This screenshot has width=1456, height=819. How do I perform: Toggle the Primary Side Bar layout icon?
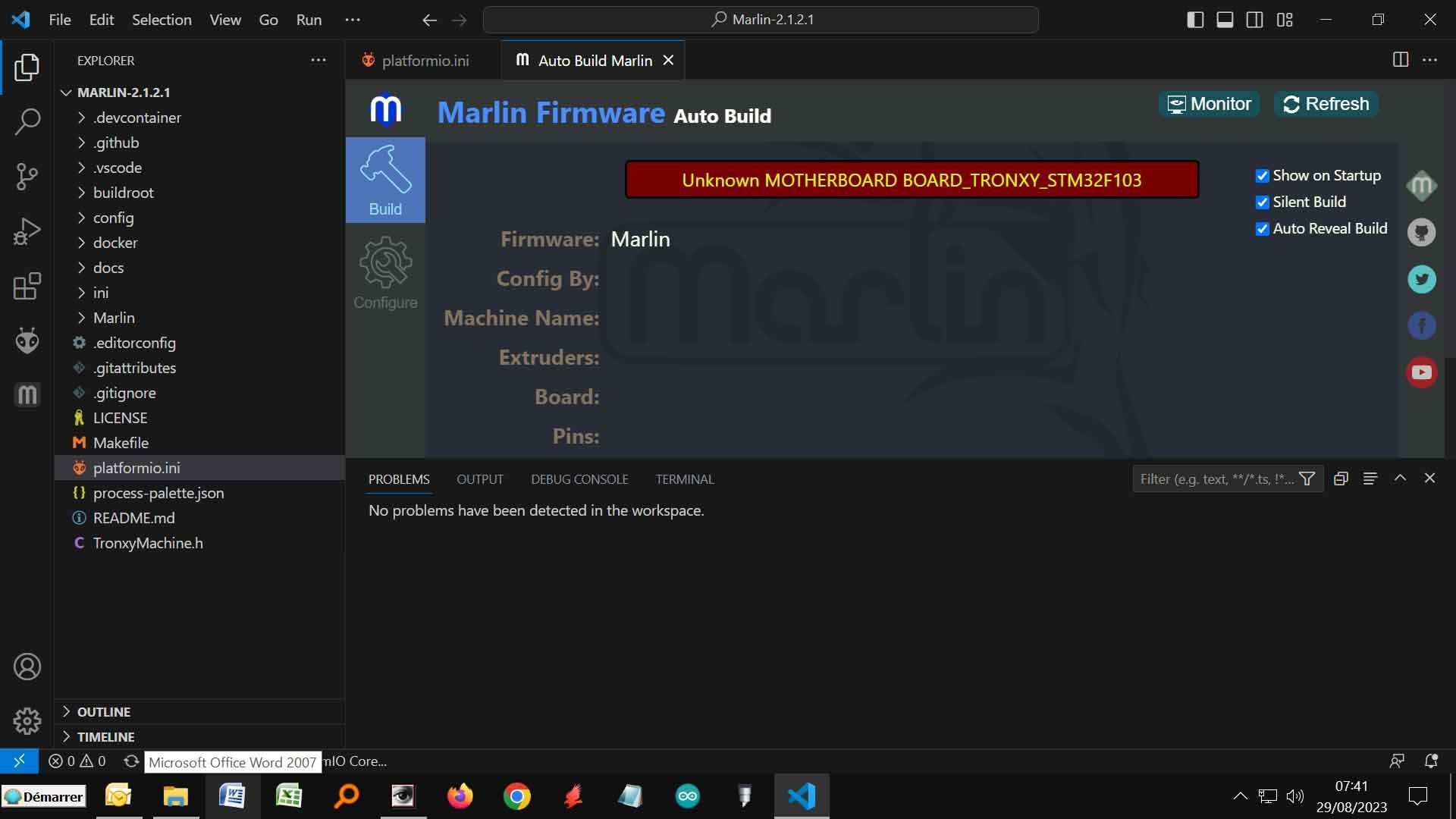tap(1195, 20)
